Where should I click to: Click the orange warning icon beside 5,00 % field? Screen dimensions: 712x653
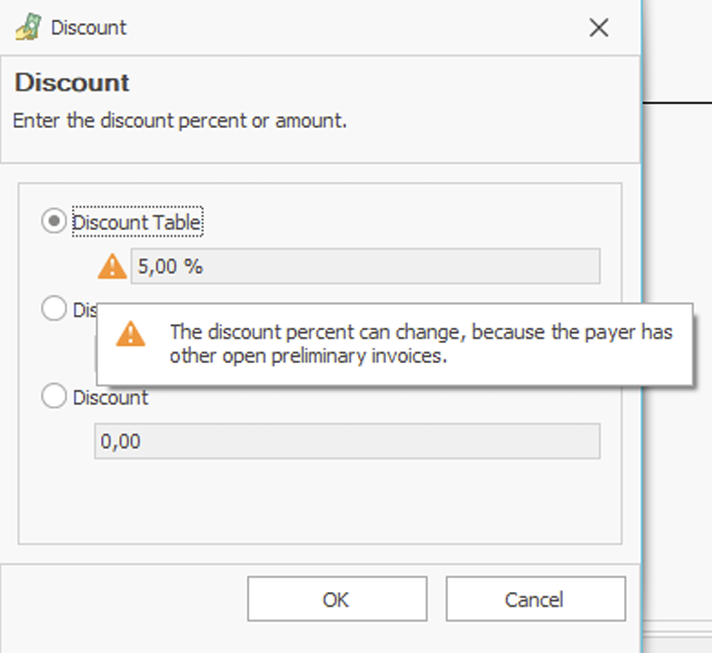112,267
